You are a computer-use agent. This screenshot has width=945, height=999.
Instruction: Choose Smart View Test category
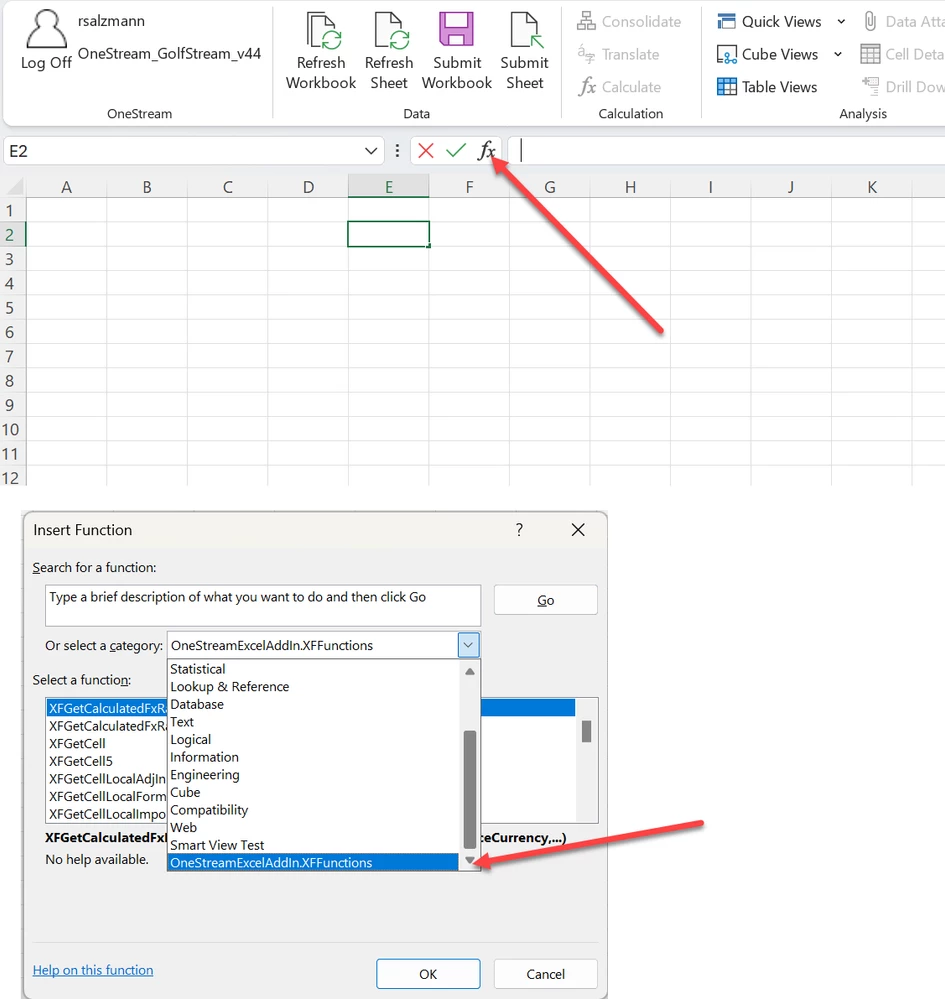point(313,845)
